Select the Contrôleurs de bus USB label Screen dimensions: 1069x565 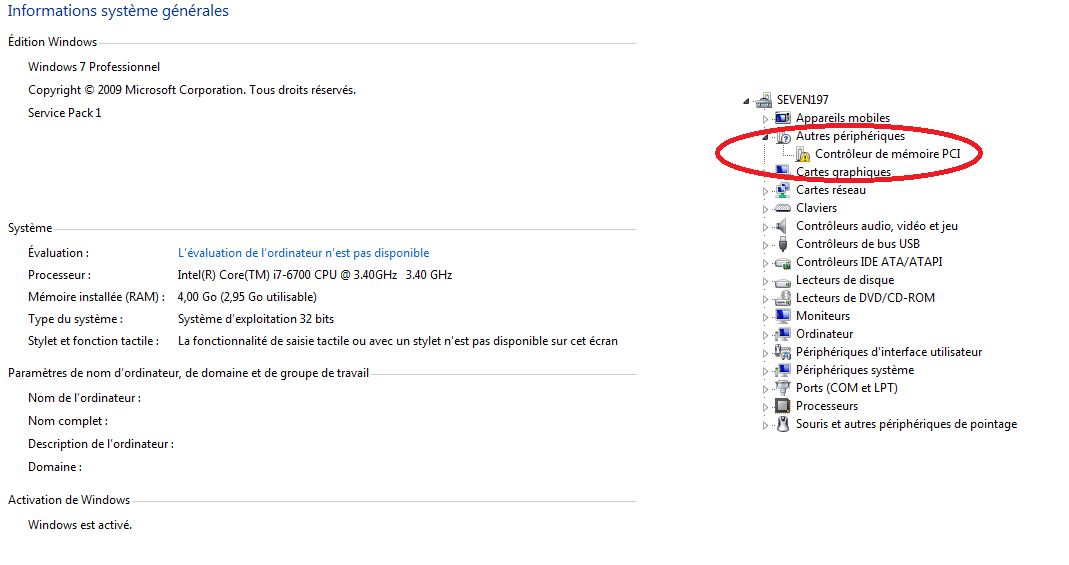[858, 244]
